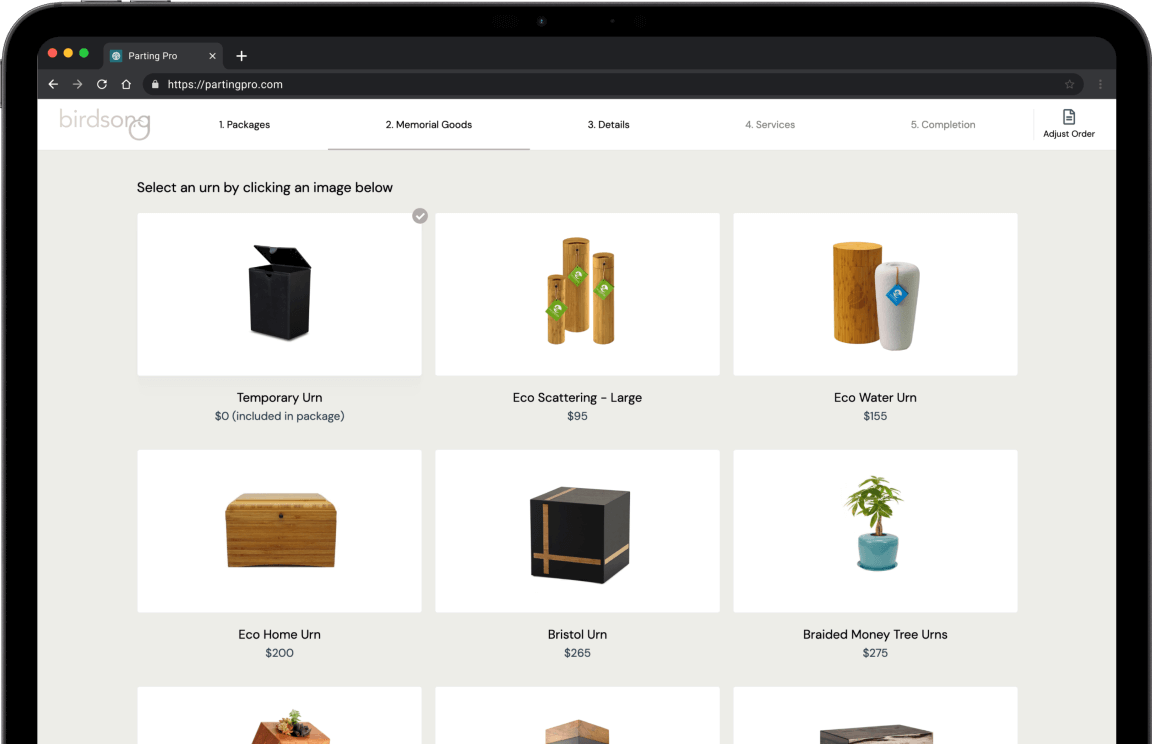Select the Parting Pro browser tab
Viewport: 1152px width, 744px height.
point(163,56)
